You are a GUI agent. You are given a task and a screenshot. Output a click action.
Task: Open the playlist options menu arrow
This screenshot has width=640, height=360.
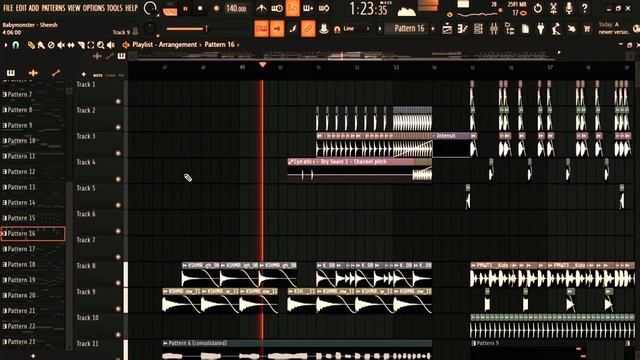6,45
